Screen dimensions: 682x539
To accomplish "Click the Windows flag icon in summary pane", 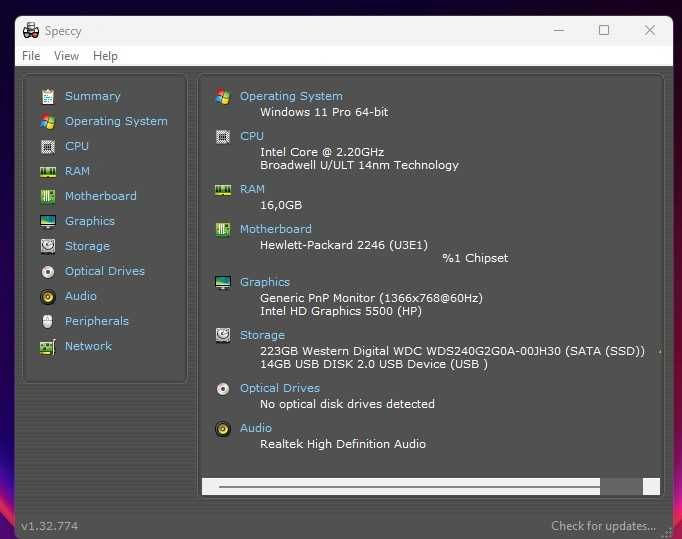I will point(223,97).
